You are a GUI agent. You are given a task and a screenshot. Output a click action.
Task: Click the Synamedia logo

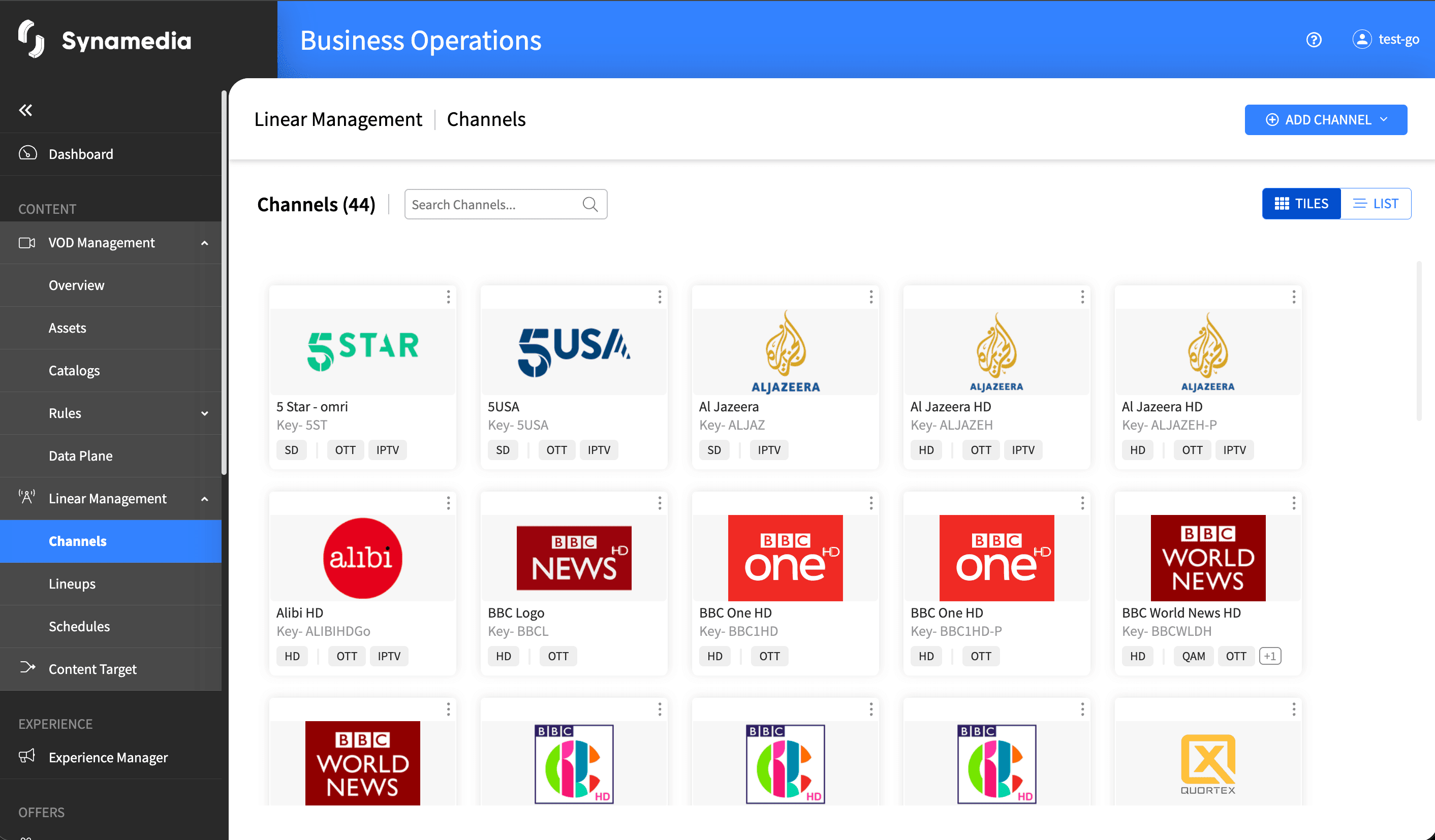click(105, 39)
